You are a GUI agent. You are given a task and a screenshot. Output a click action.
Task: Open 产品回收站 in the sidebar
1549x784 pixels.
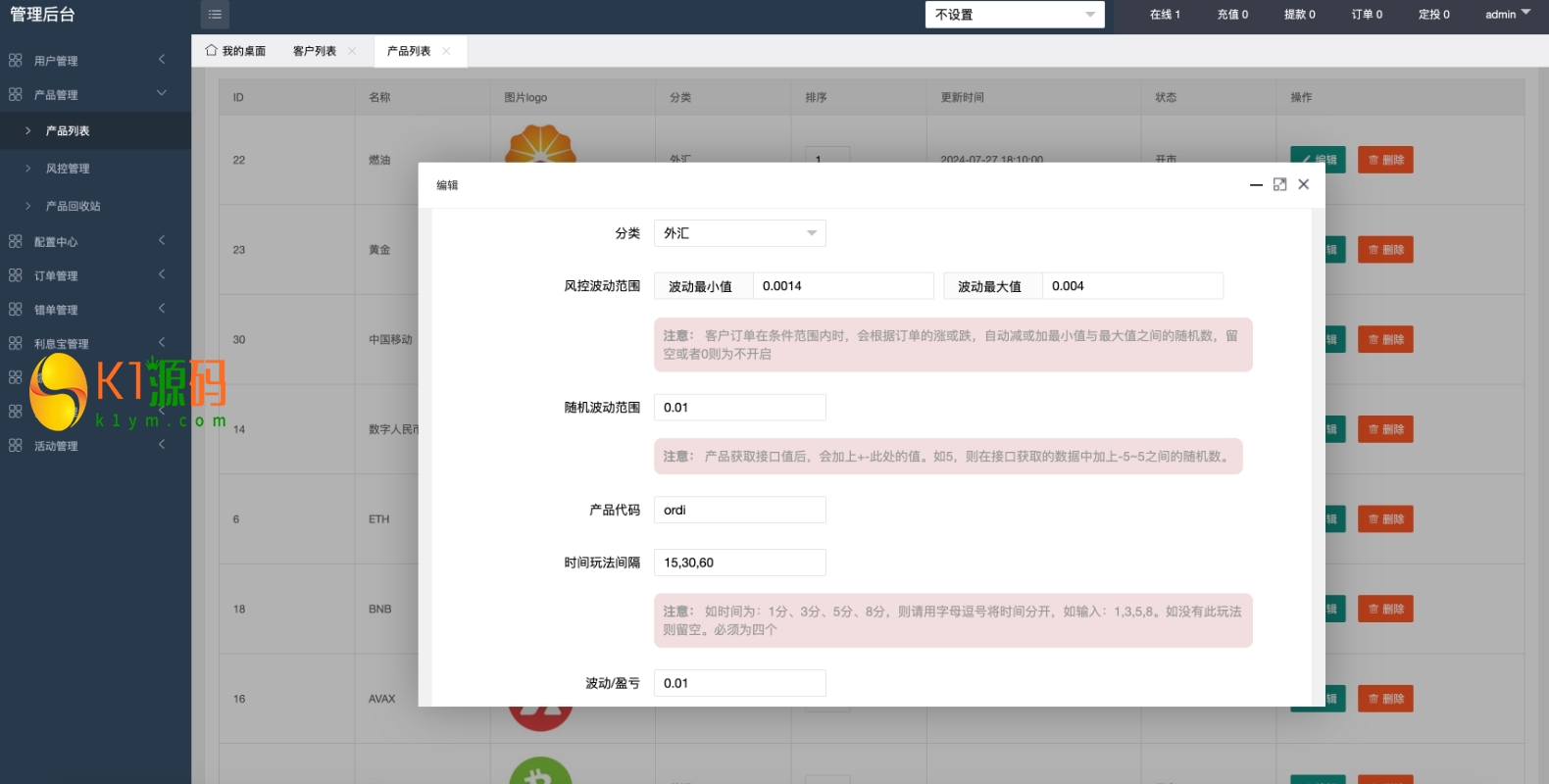(x=95, y=206)
